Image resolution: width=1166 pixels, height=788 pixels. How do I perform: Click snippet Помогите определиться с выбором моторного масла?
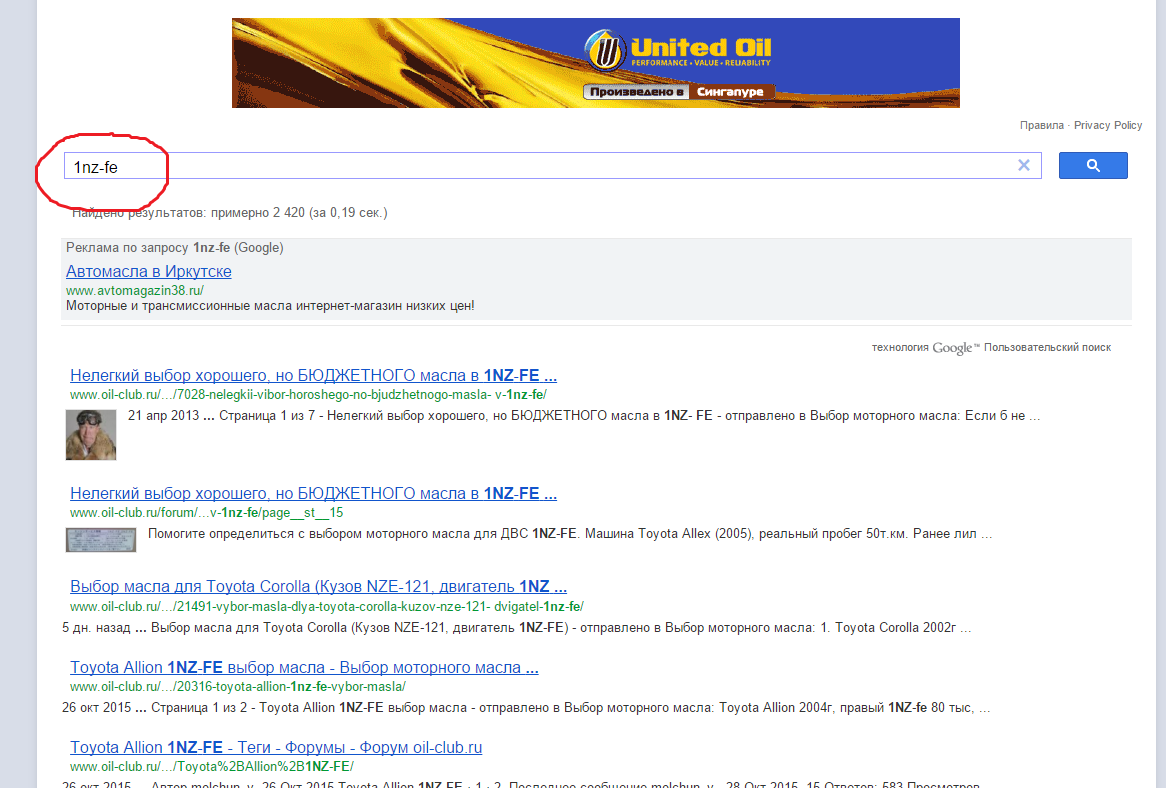click(x=570, y=534)
